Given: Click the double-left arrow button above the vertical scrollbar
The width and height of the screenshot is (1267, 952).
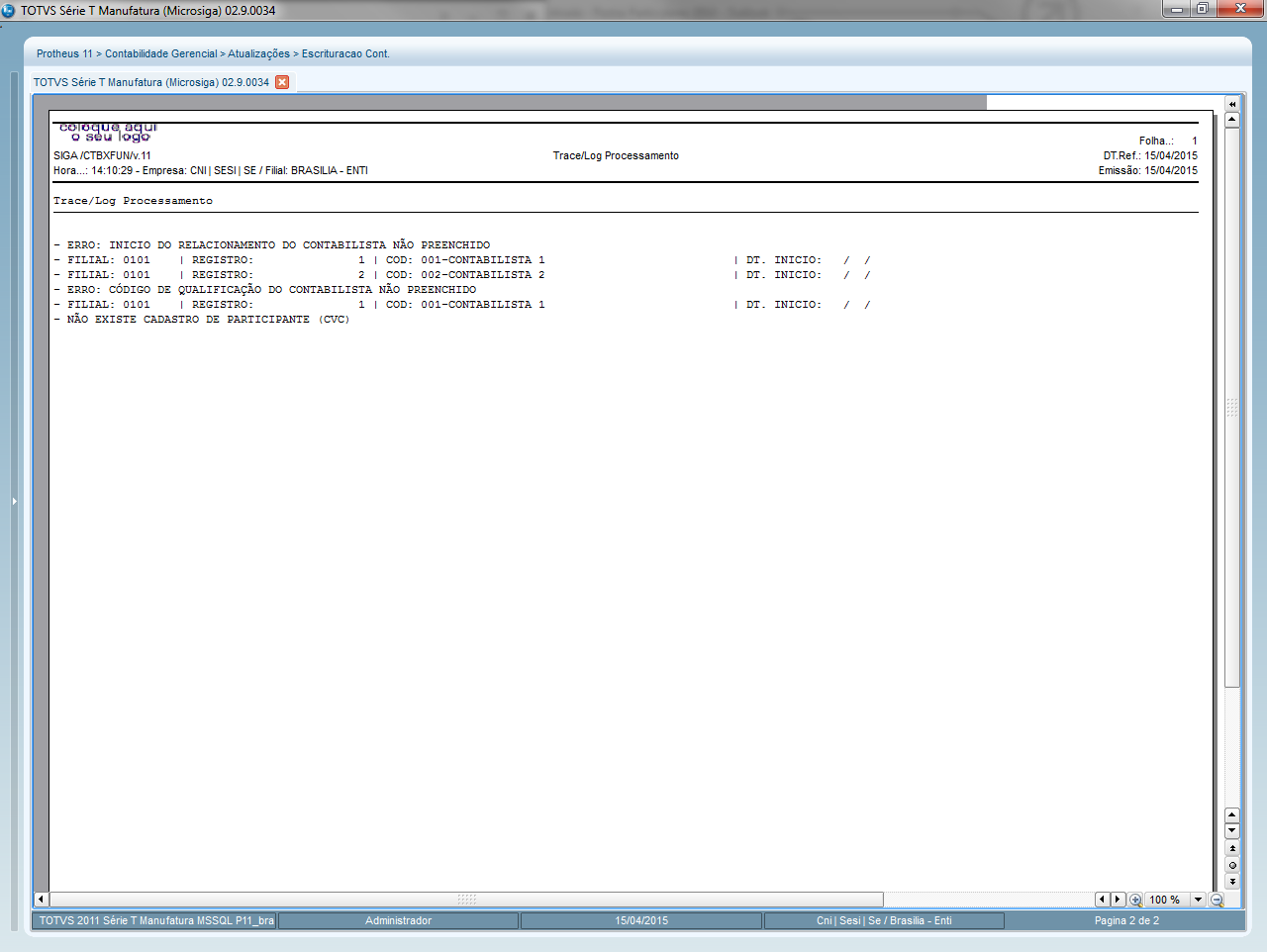Looking at the screenshot, I should point(1232,104).
